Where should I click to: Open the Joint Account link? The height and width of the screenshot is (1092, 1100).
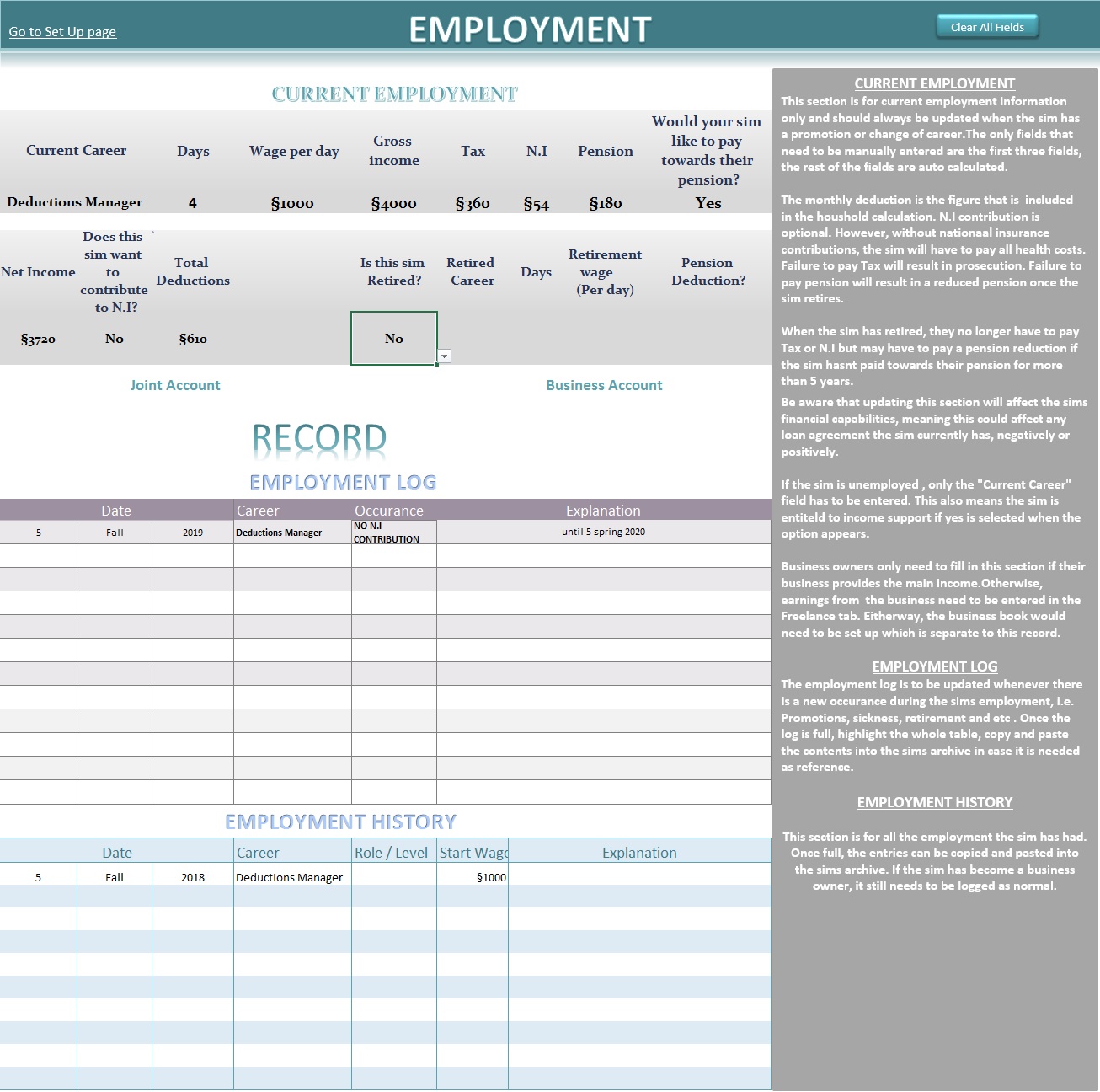click(175, 385)
